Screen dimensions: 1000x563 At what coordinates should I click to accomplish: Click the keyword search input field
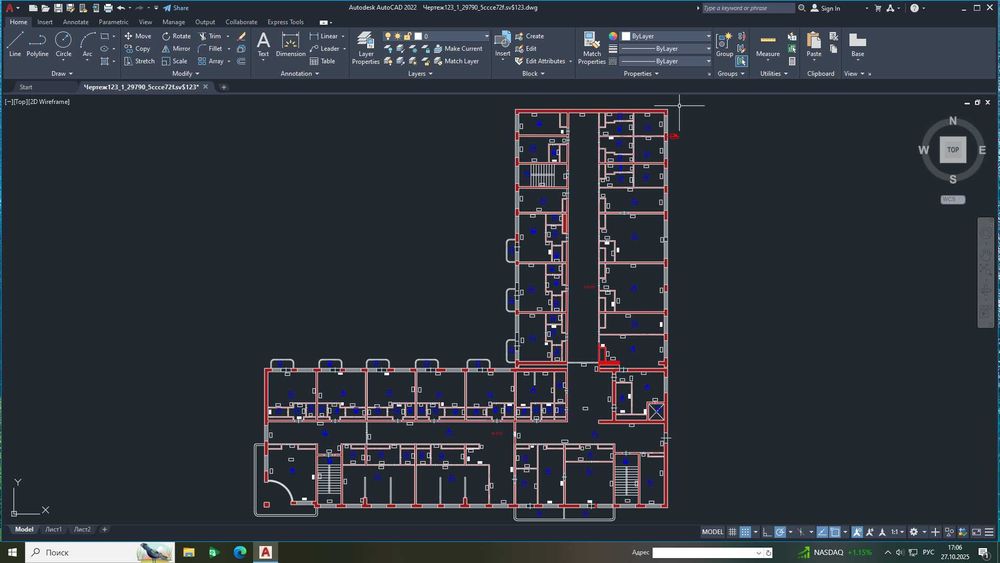[750, 8]
